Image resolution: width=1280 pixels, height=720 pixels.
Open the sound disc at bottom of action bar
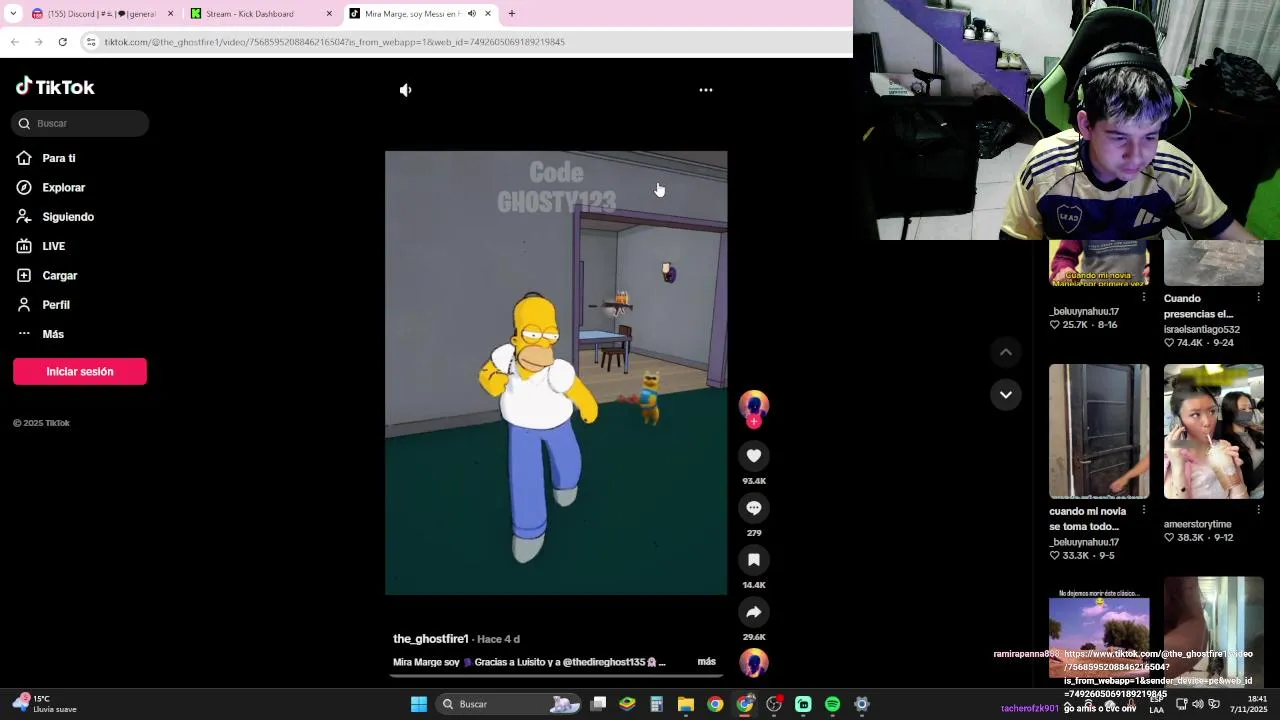[754, 663]
